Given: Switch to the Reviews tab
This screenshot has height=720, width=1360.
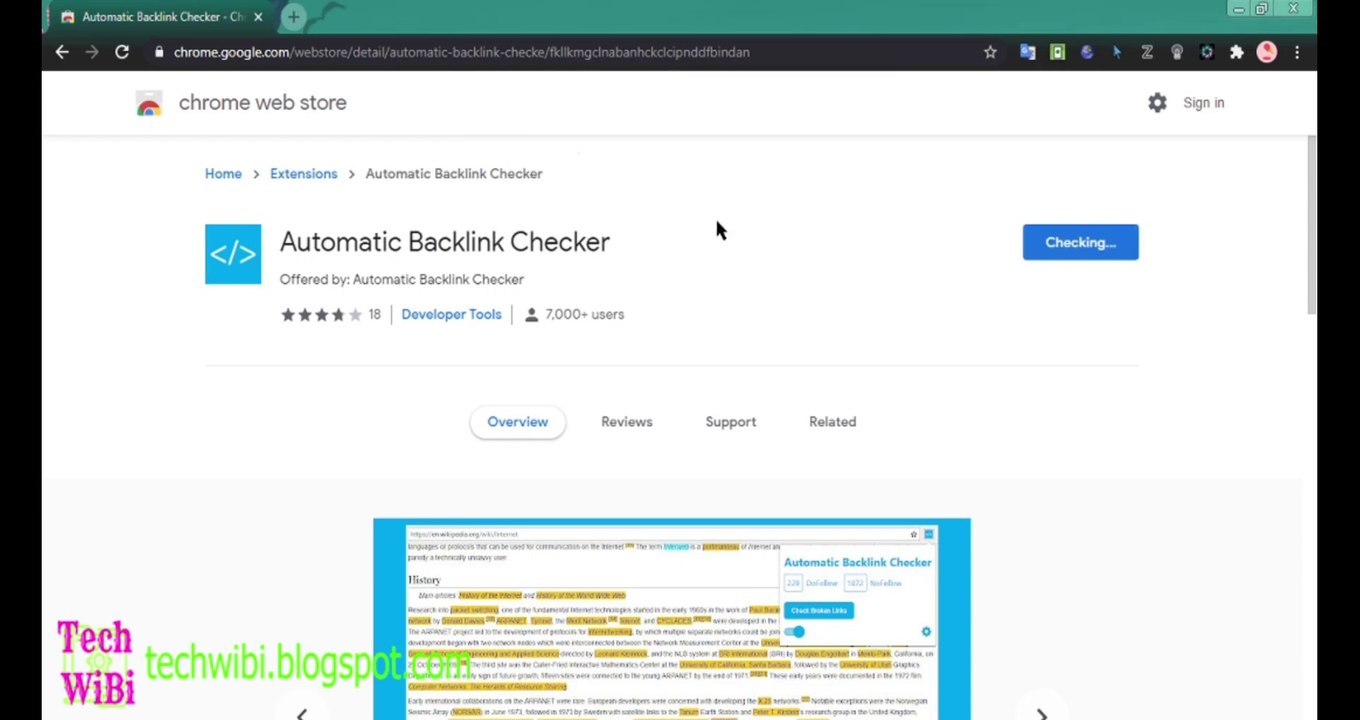Looking at the screenshot, I should 626,422.
